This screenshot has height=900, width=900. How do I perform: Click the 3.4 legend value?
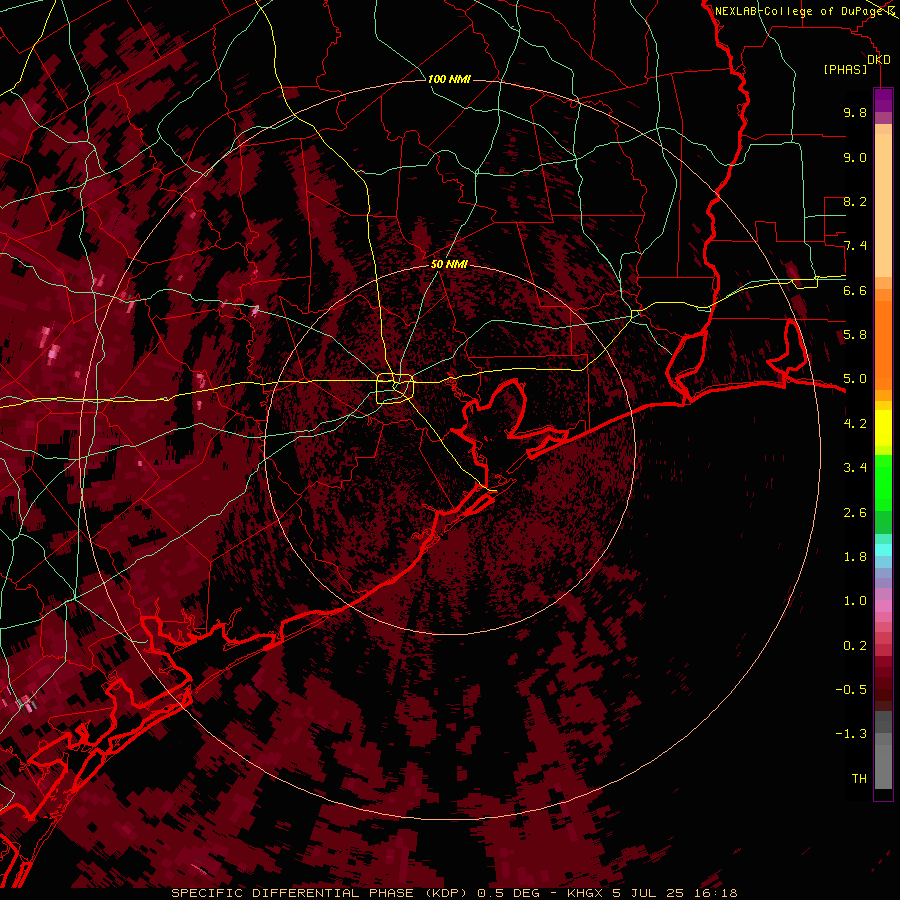click(855, 468)
